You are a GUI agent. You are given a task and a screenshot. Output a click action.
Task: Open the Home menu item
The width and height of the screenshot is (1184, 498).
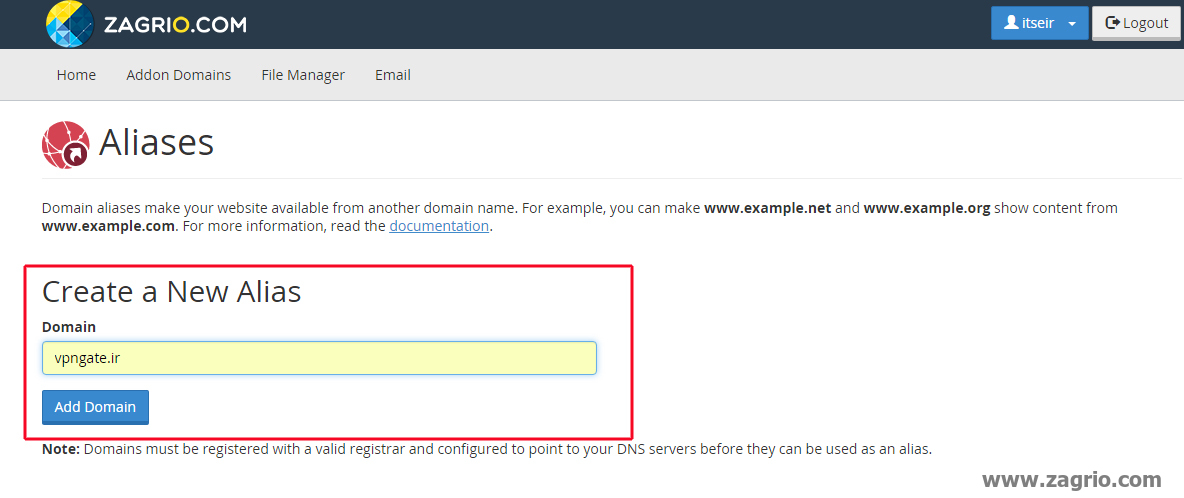pyautogui.click(x=76, y=75)
